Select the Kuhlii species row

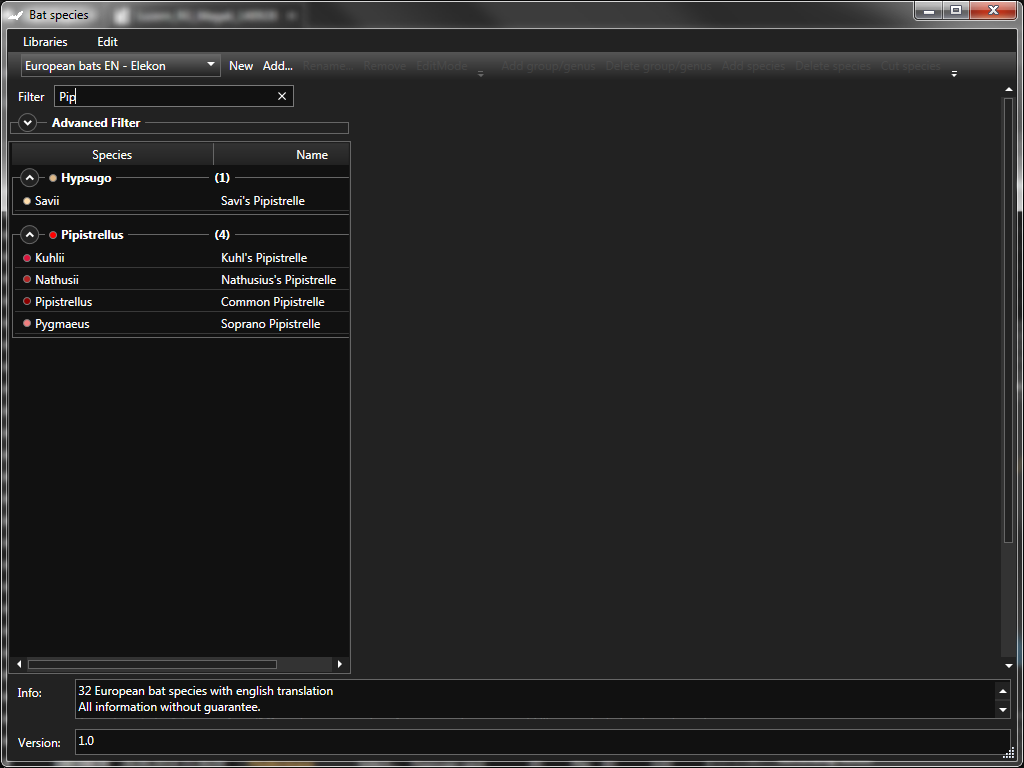tap(180, 258)
